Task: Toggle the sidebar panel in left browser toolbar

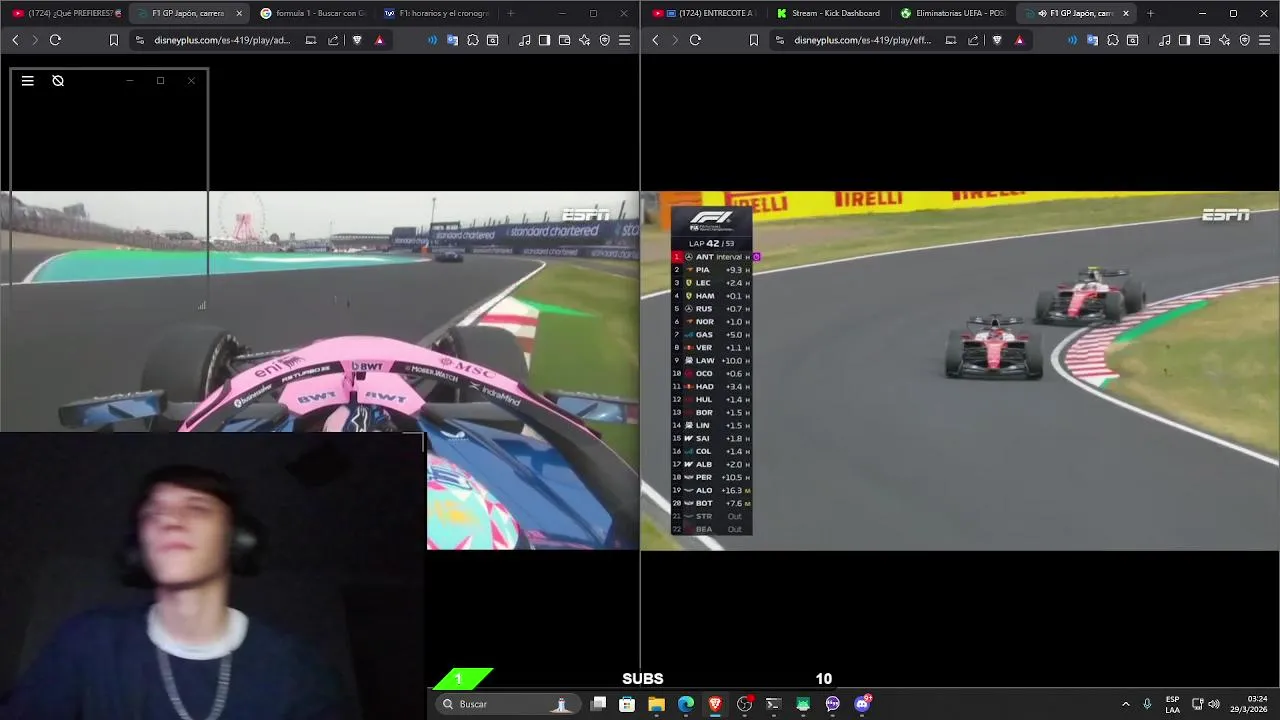Action: coord(544,40)
